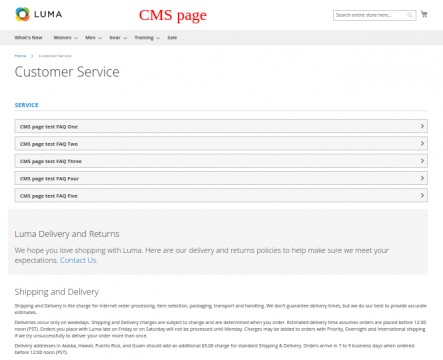This screenshot has height=360, width=443.
Task: Expand the Training dropdown chevron
Action: [158, 38]
